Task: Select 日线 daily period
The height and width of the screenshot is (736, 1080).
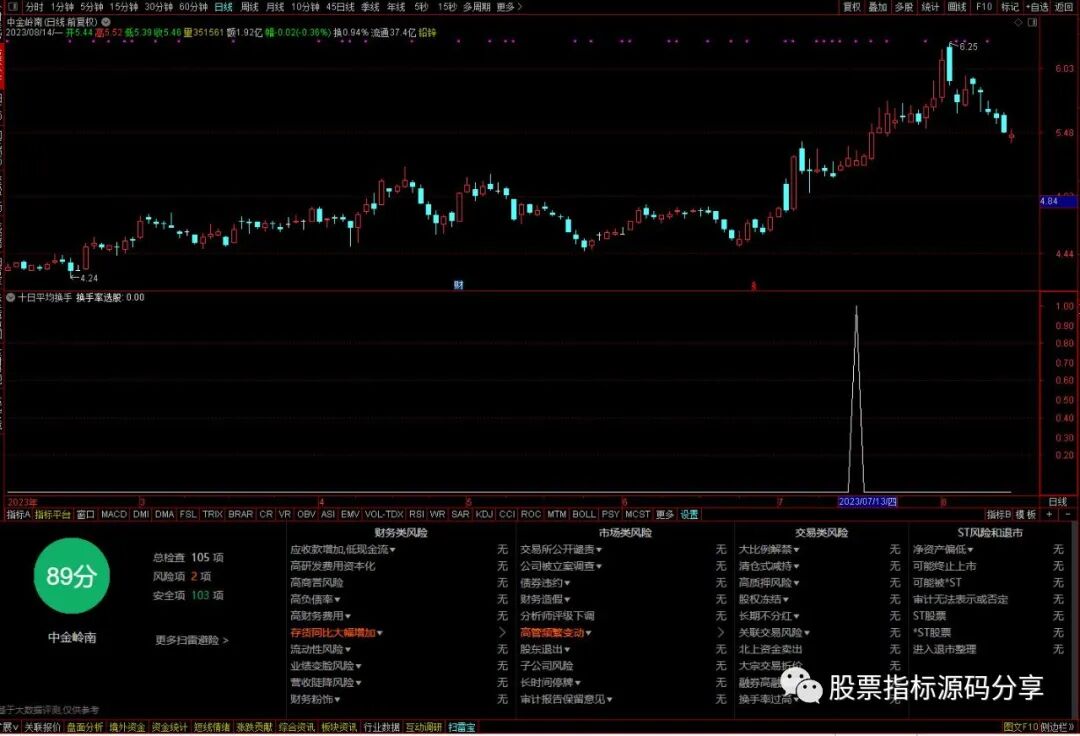Action: pyautogui.click(x=223, y=7)
